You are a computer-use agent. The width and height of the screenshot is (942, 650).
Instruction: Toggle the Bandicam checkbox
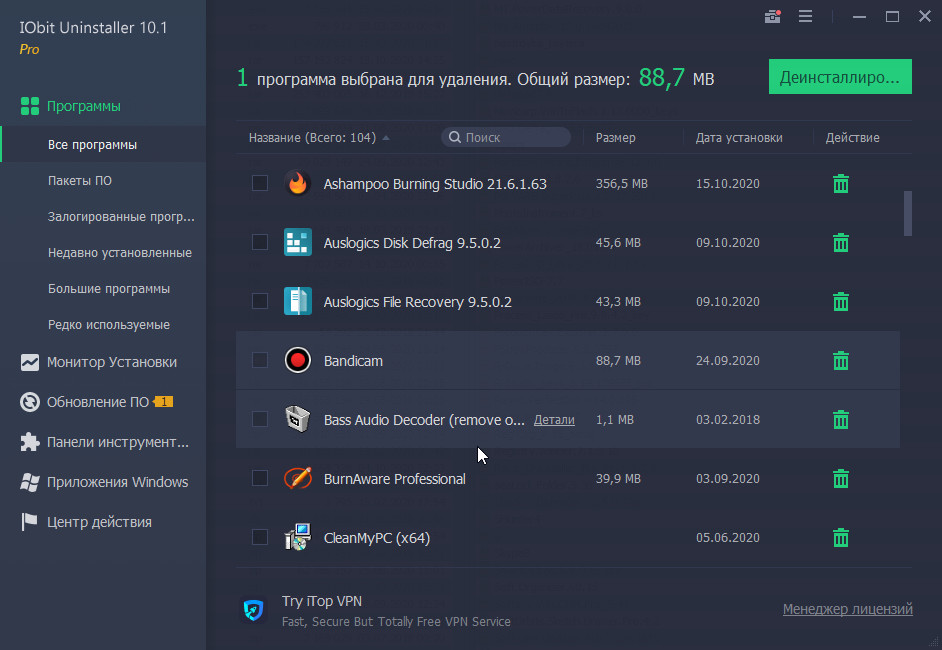(260, 360)
